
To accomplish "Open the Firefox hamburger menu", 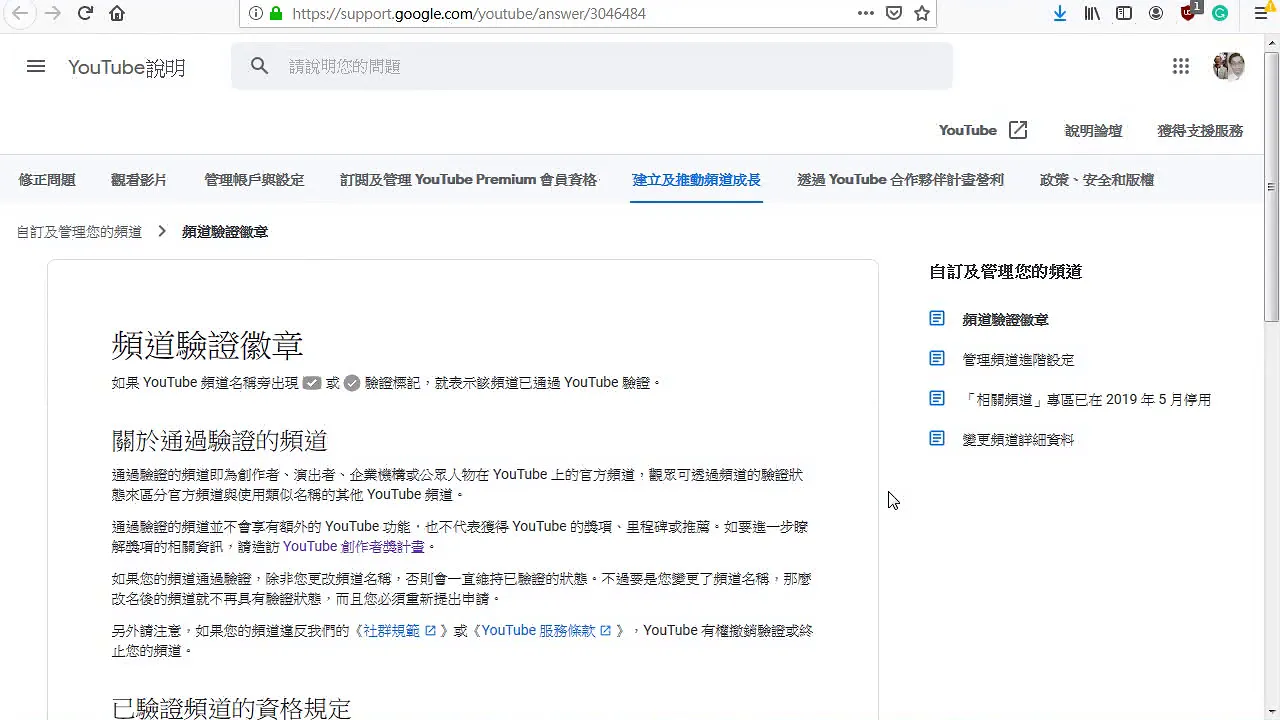I will pos(1261,13).
